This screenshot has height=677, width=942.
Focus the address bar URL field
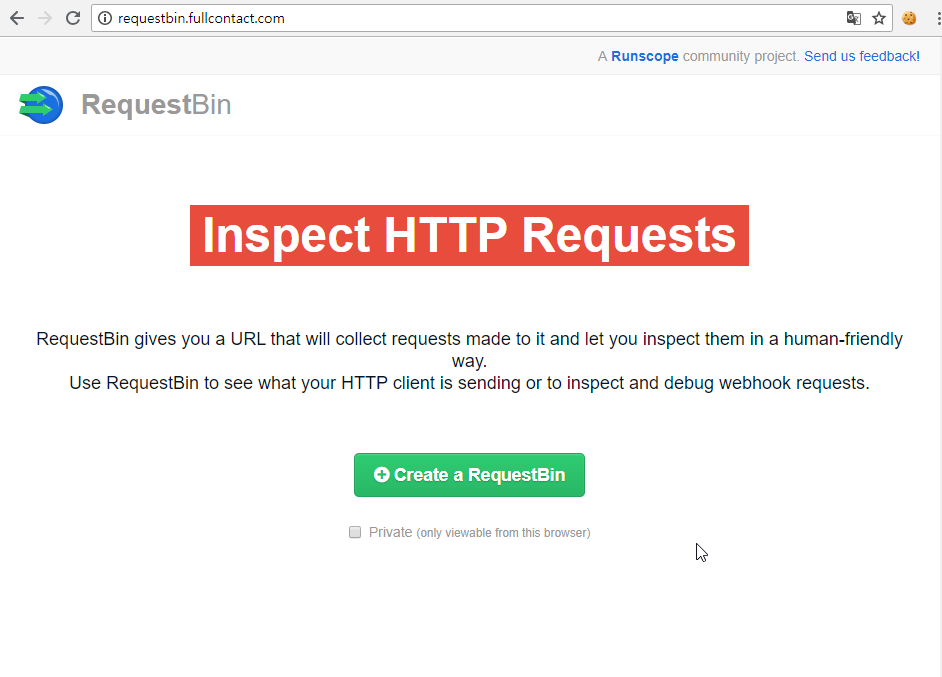click(x=400, y=18)
